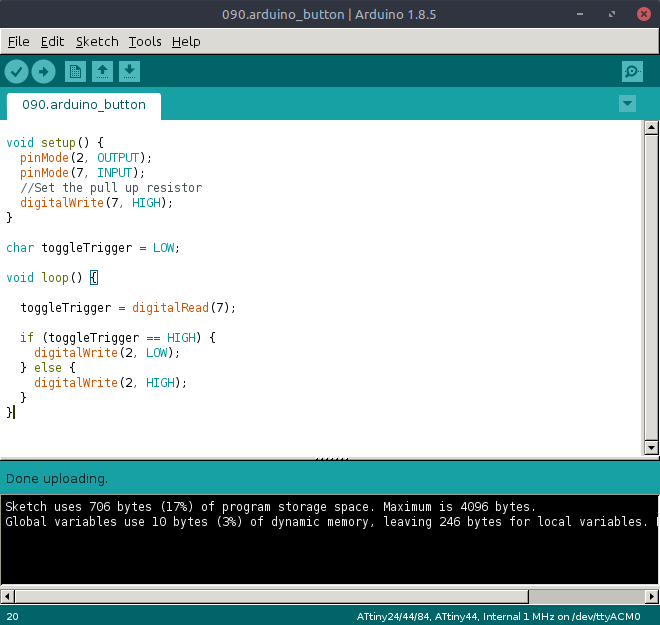Click 'pinMode(7, INPUT);' line
Viewport: 660px width, 625px height.
pos(82,173)
